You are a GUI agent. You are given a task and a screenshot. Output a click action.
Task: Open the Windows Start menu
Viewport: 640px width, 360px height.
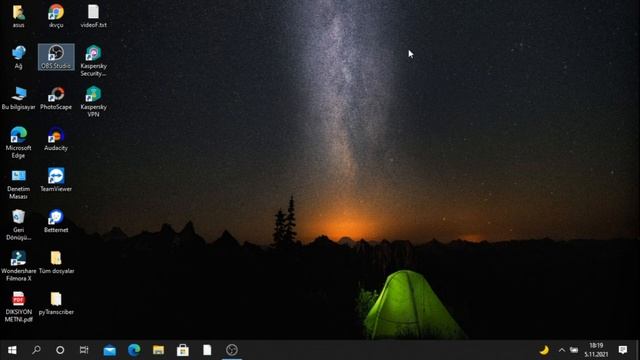coord(12,350)
